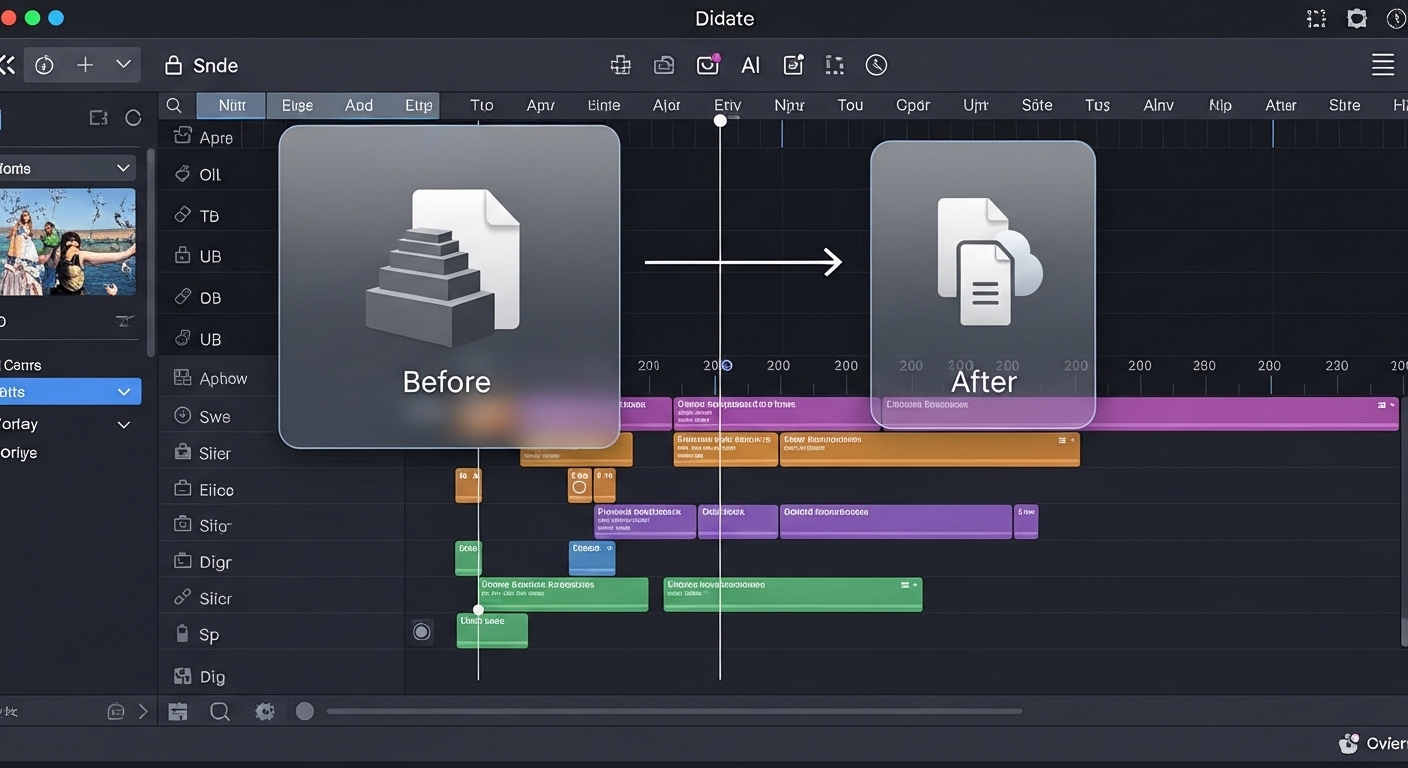
Task: Toggle the lock icon on UB track
Action: pyautogui.click(x=182, y=256)
